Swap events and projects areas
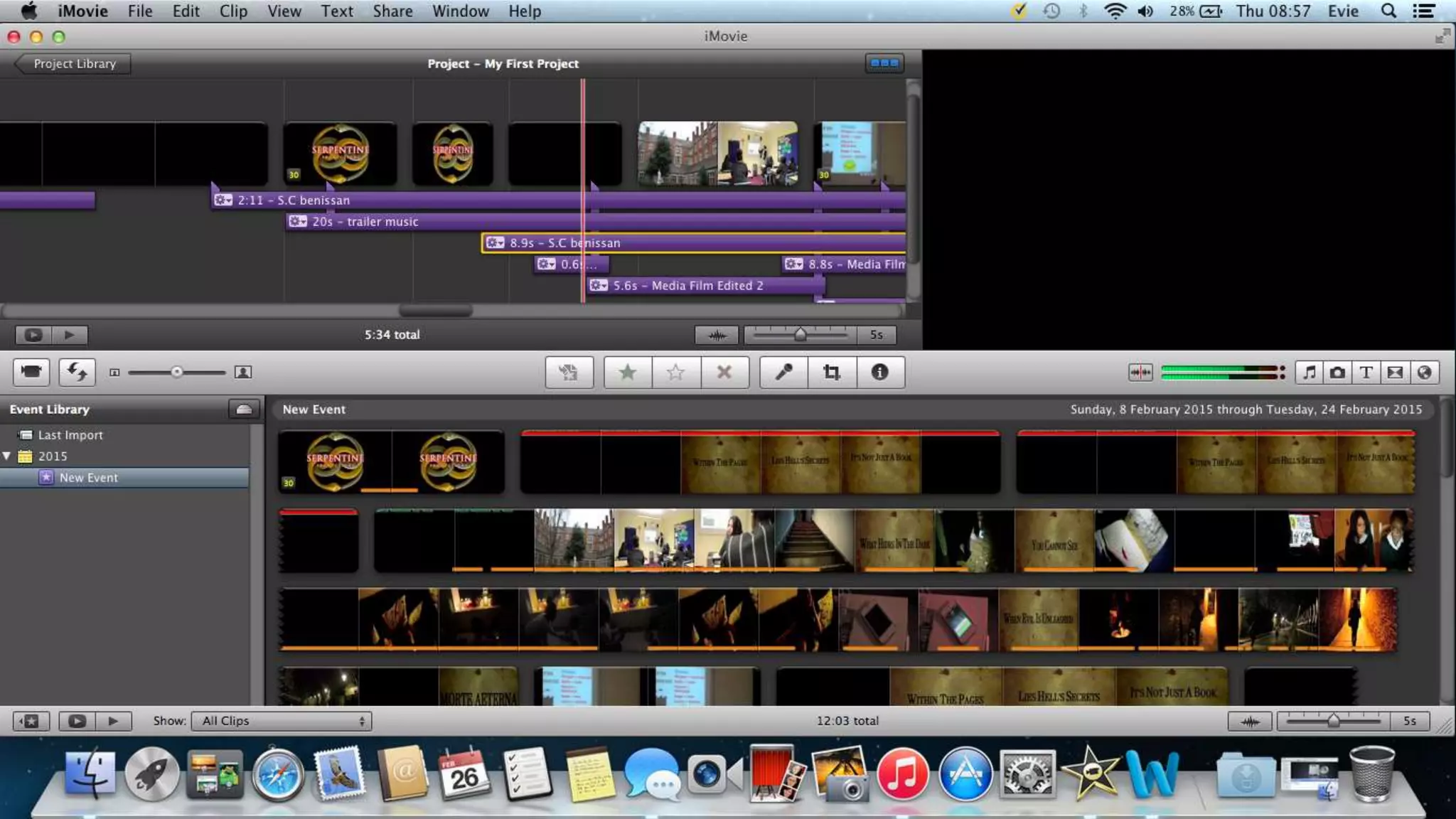 tap(77, 372)
